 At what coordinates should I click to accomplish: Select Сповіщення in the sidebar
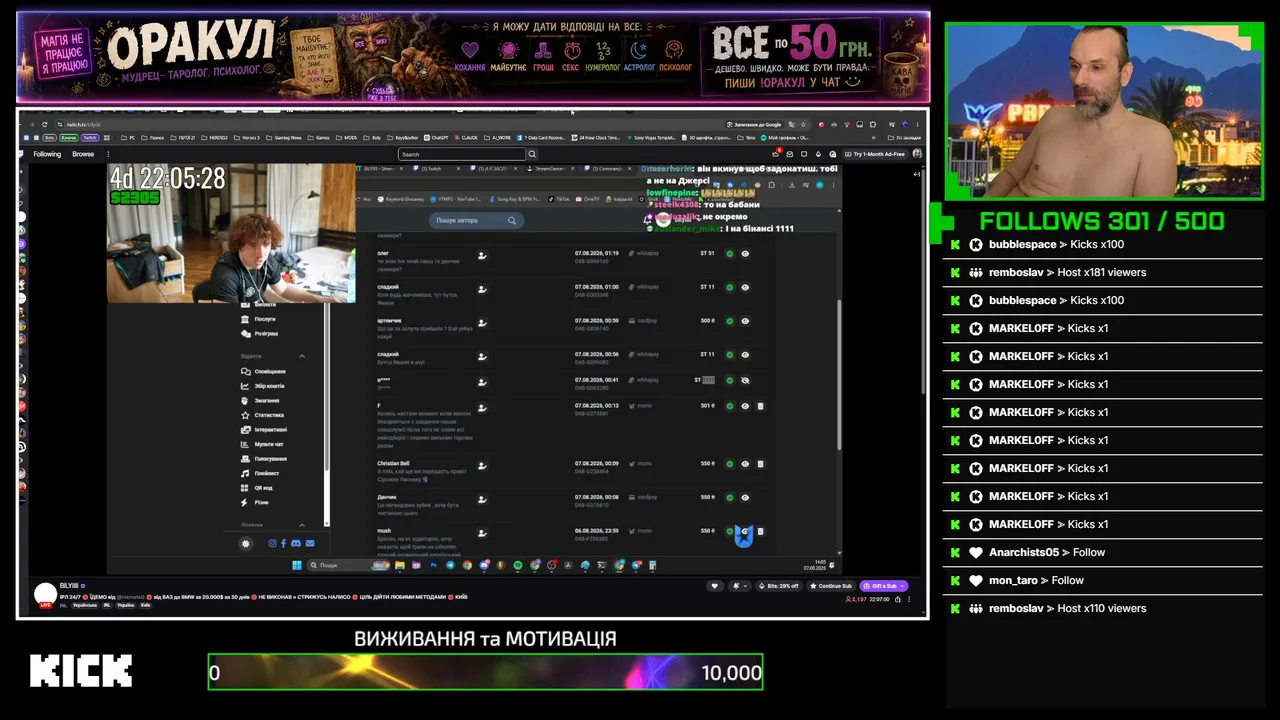tap(264, 371)
